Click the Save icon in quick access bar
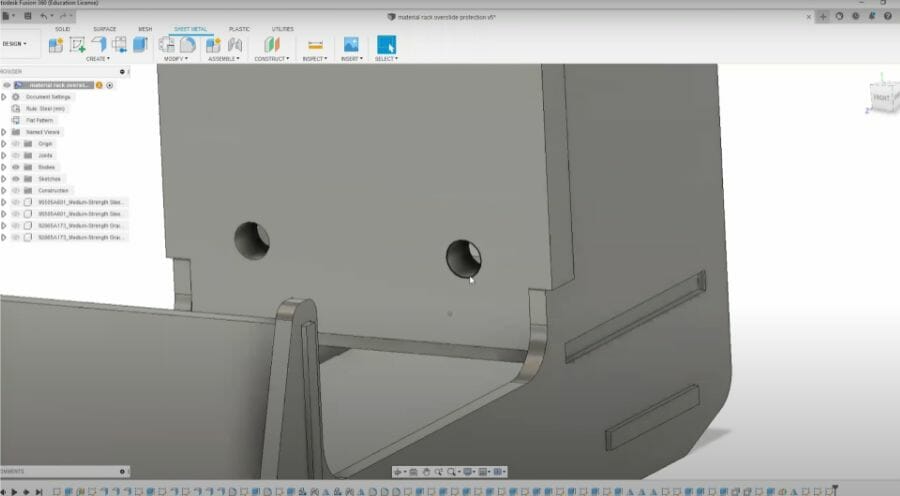Screen dimensions: 900x496 [x=28, y=16]
